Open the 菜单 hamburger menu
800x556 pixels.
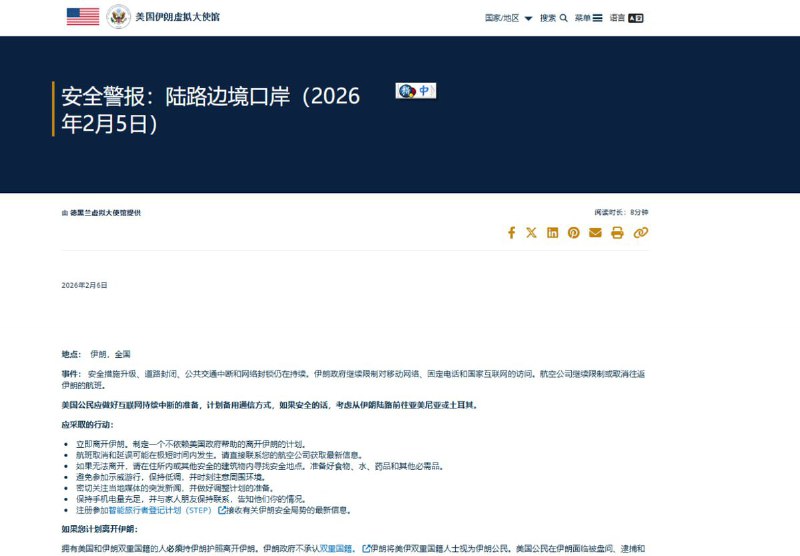(x=588, y=18)
